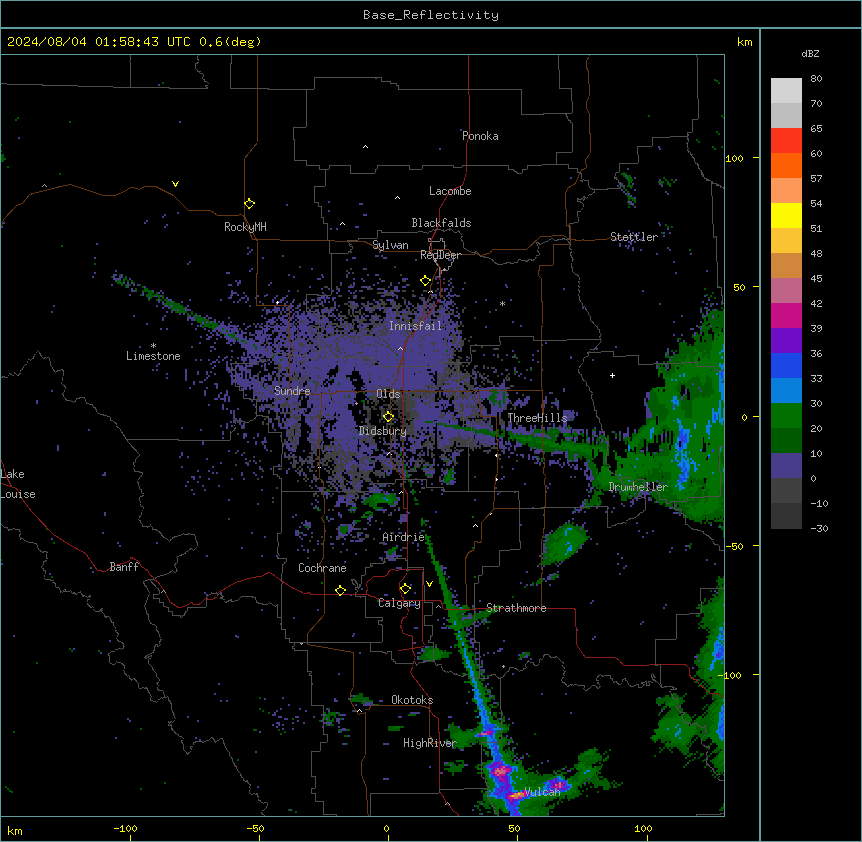This screenshot has width=862, height=842.
Task: Click the yellow v marker northwest of RockyMH
Action: 175,184
